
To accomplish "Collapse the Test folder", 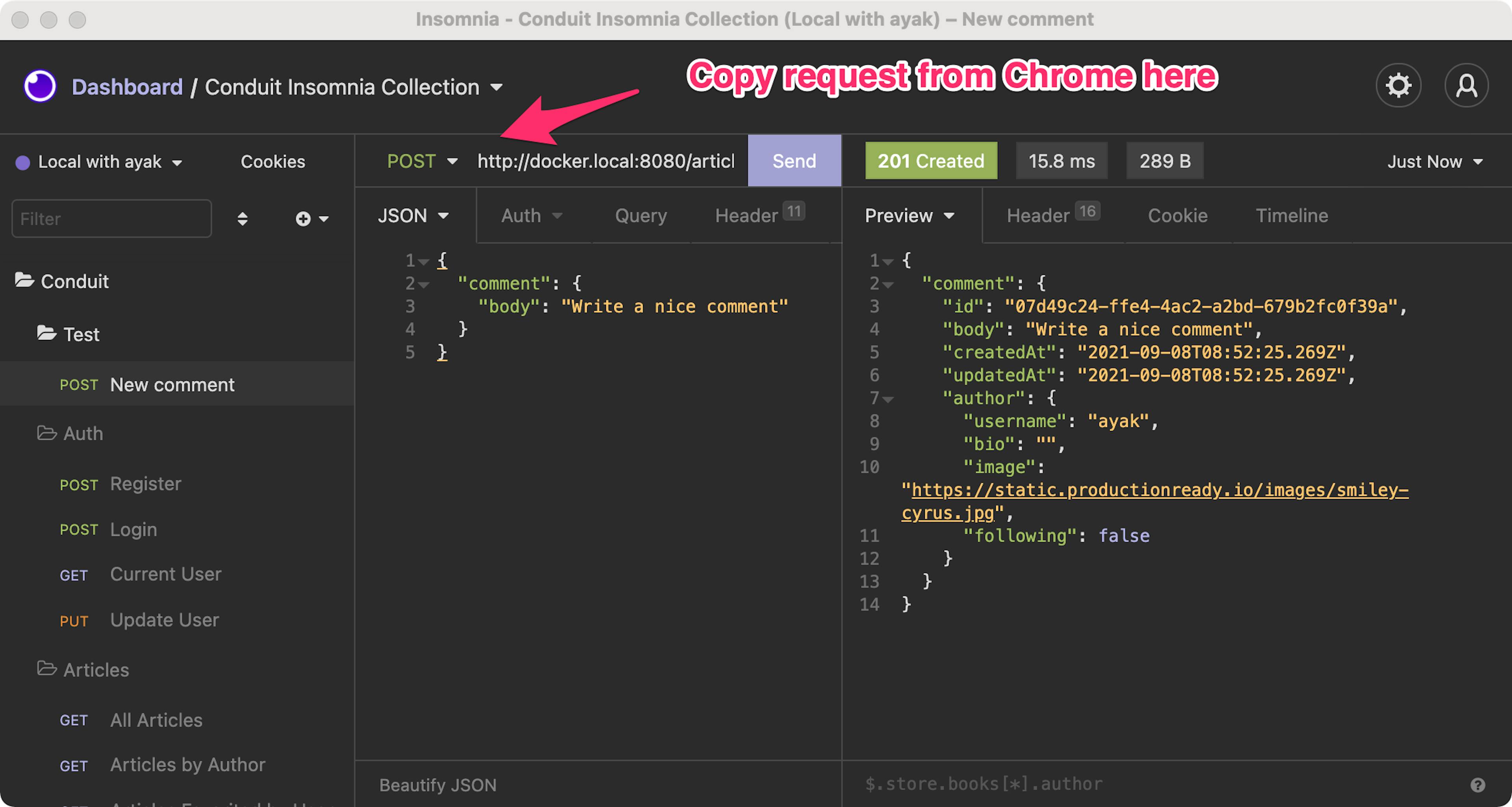I will [69, 334].
